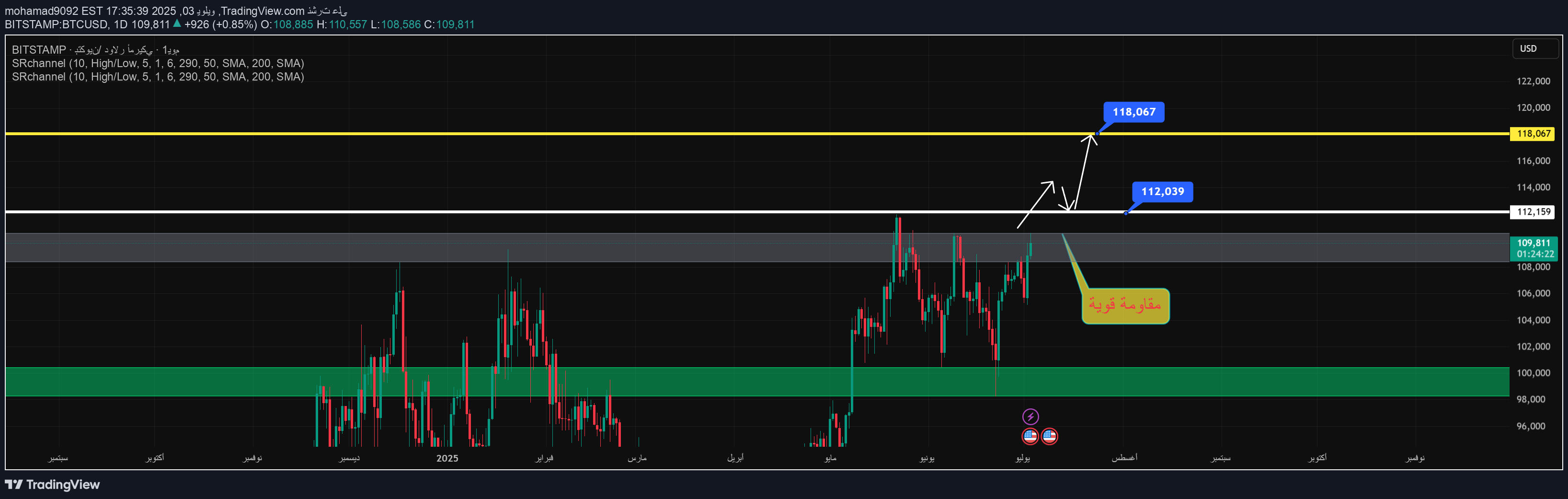Image resolution: width=1568 pixels, height=499 pixels.
Task: Click the +926 (+0.85%) change text
Action: (220, 24)
